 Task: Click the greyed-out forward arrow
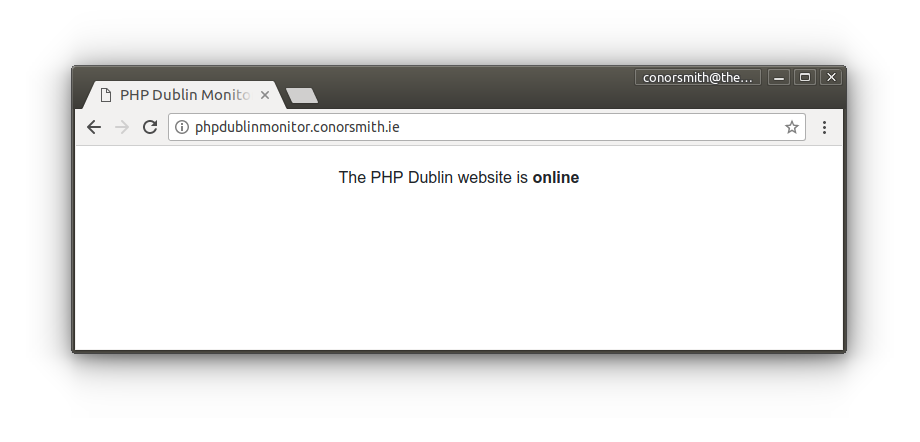pos(122,127)
